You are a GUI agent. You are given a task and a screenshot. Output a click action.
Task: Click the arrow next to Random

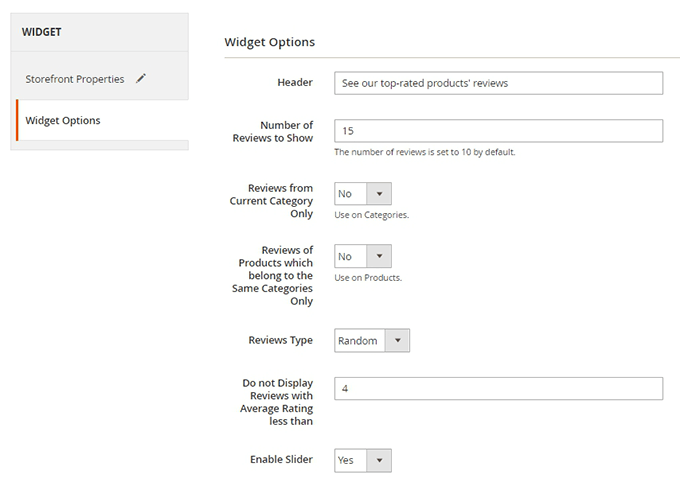click(397, 340)
